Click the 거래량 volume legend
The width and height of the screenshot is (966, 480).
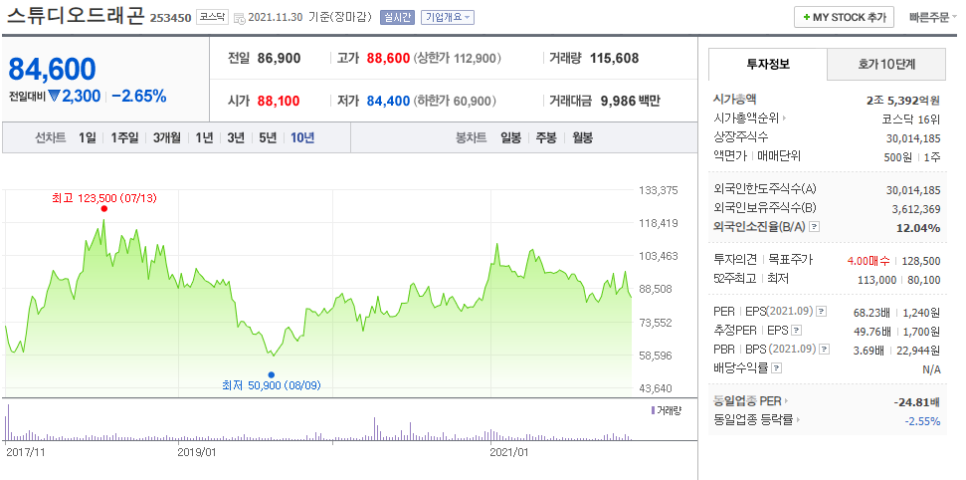(666, 410)
